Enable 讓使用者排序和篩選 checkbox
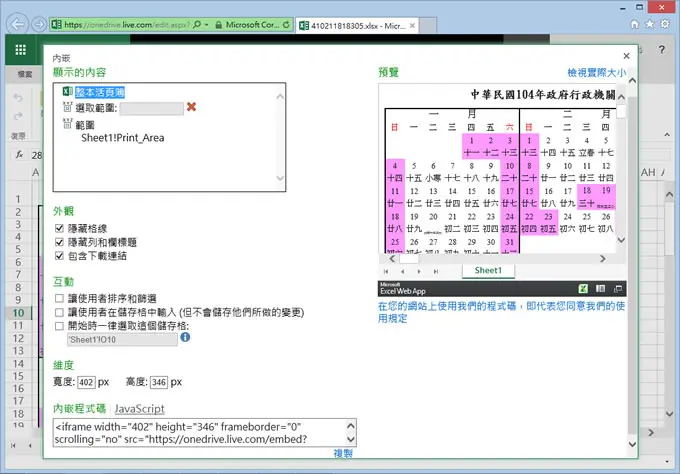680x474 pixels. tap(59, 298)
